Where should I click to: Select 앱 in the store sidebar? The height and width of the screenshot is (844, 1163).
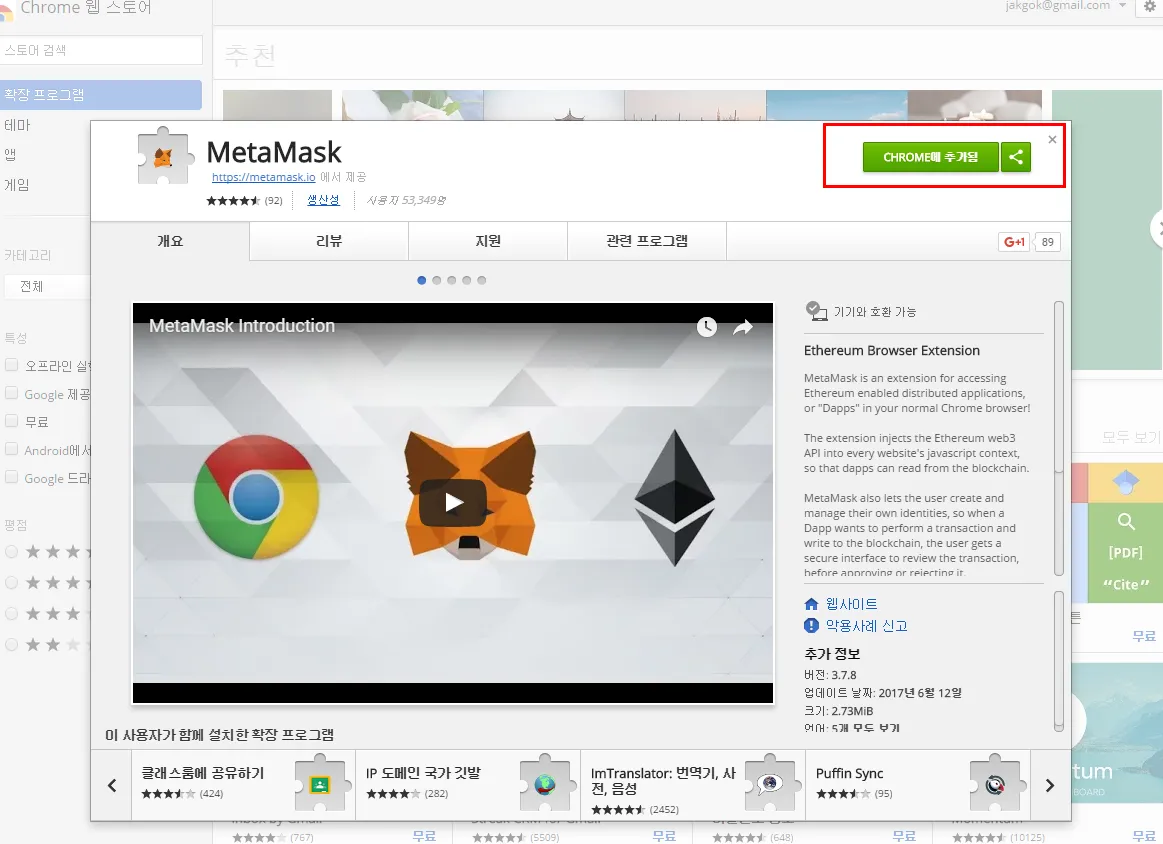pos(10,154)
